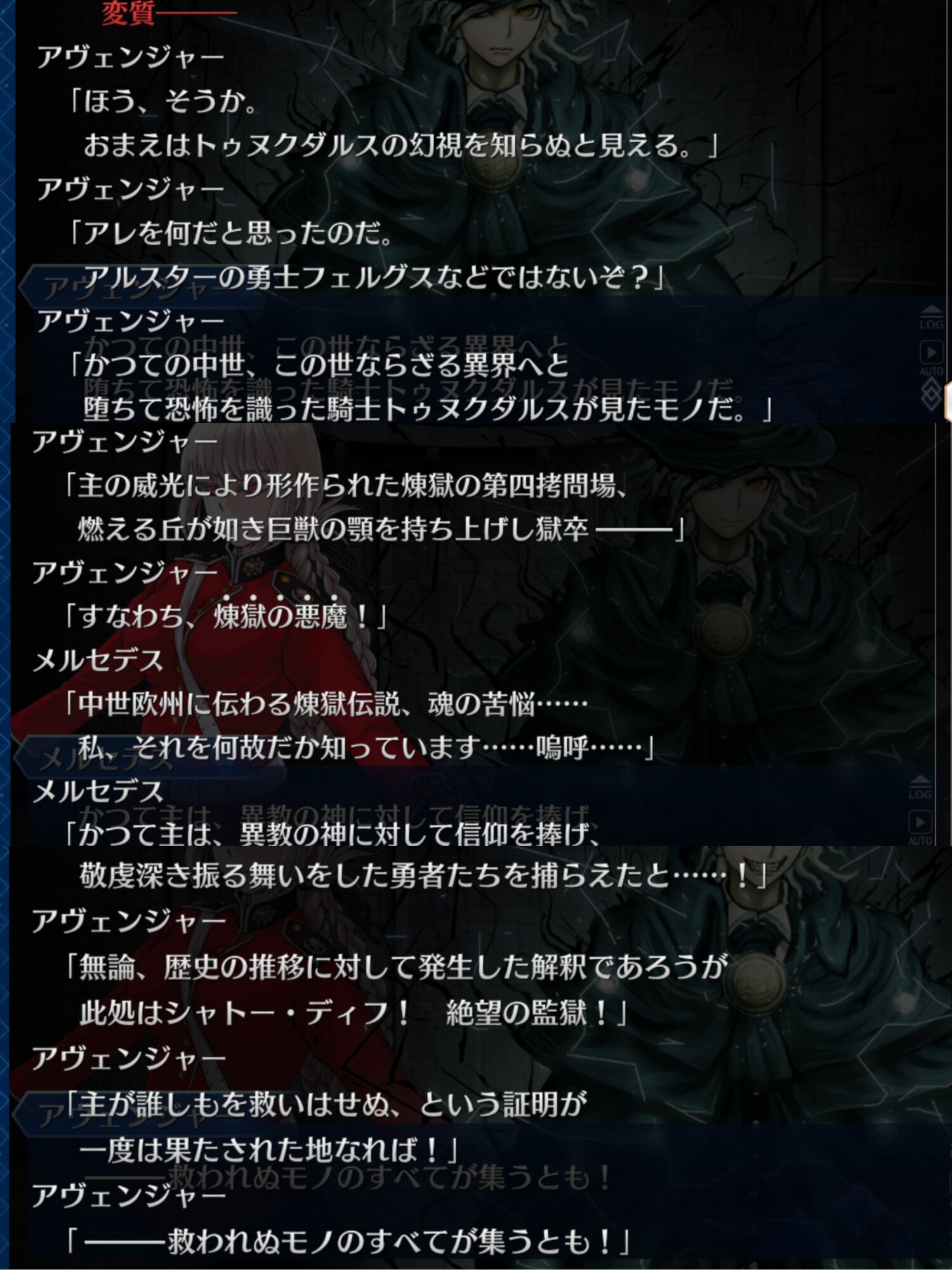The image size is (952, 1270).
Task: Toggle AUTO play beside 堕ちて恐怖を識った line
Action: [x=931, y=358]
